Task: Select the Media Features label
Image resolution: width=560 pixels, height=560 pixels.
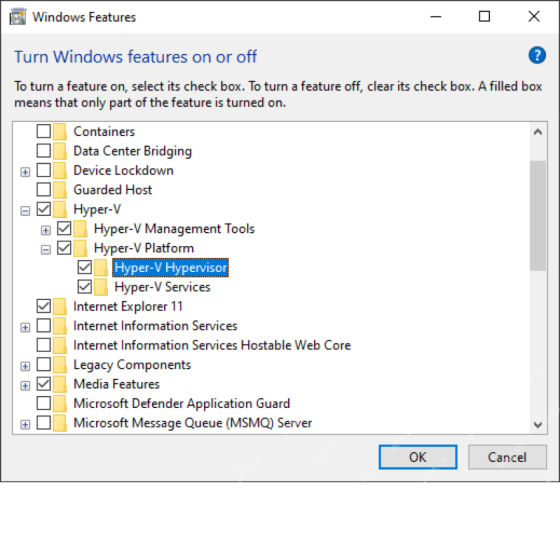Action: pyautogui.click(x=116, y=384)
